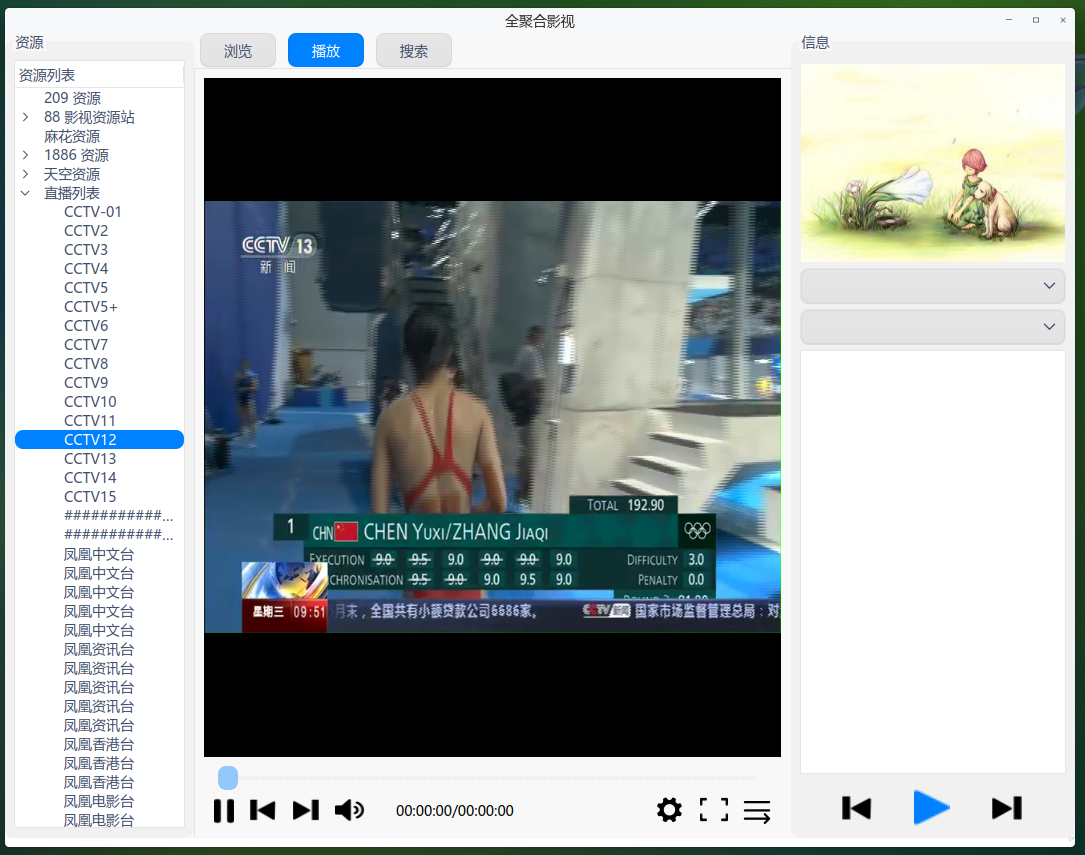Select highlighted channel CCTV12

point(99,439)
